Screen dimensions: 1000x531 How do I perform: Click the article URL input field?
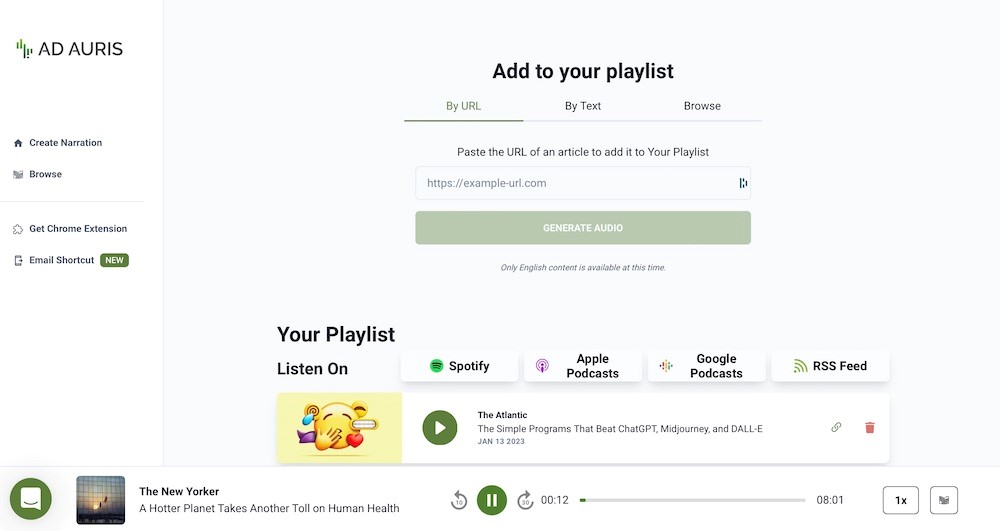tap(575, 183)
